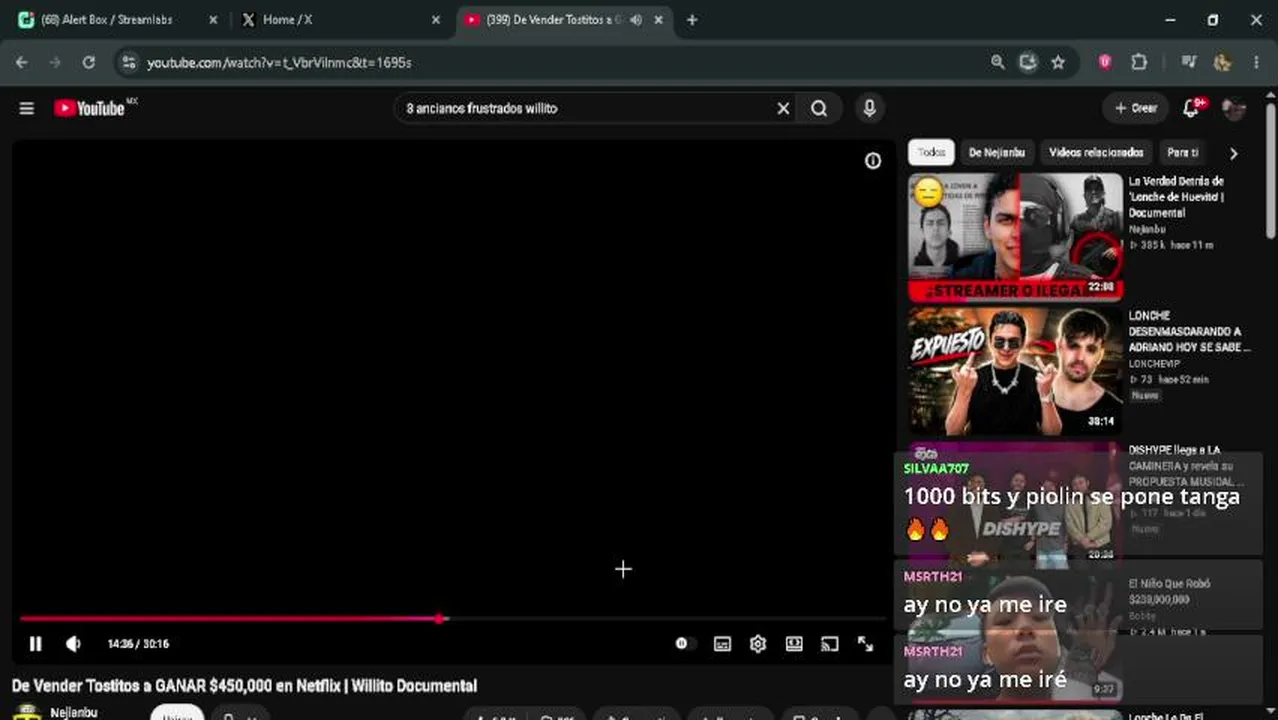Clear the YouTube search box text
Viewport: 1278px width, 720px height.
coord(783,108)
